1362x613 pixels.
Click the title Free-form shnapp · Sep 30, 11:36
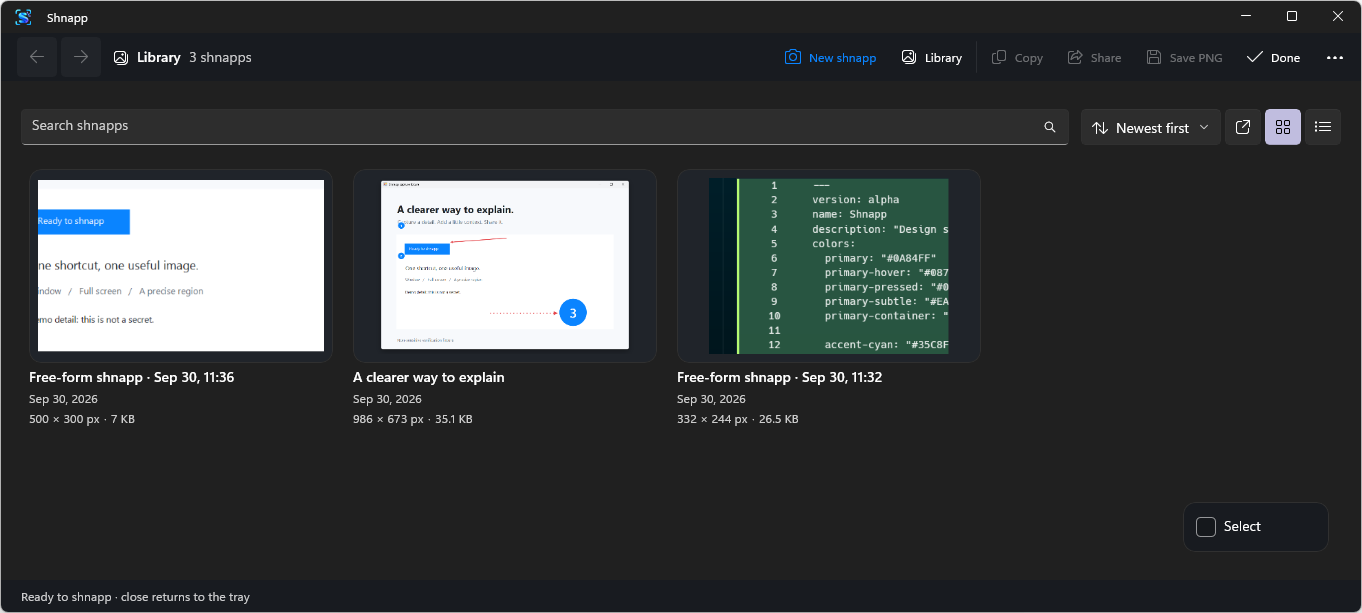click(132, 378)
